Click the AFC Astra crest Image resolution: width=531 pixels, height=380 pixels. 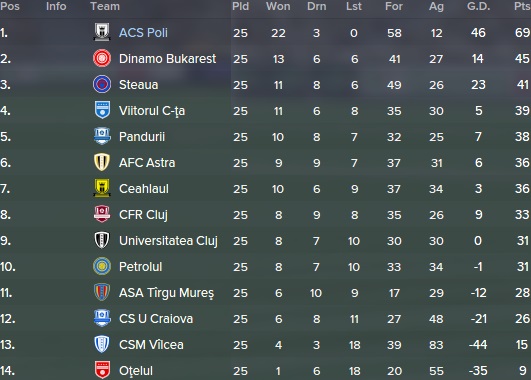point(102,162)
